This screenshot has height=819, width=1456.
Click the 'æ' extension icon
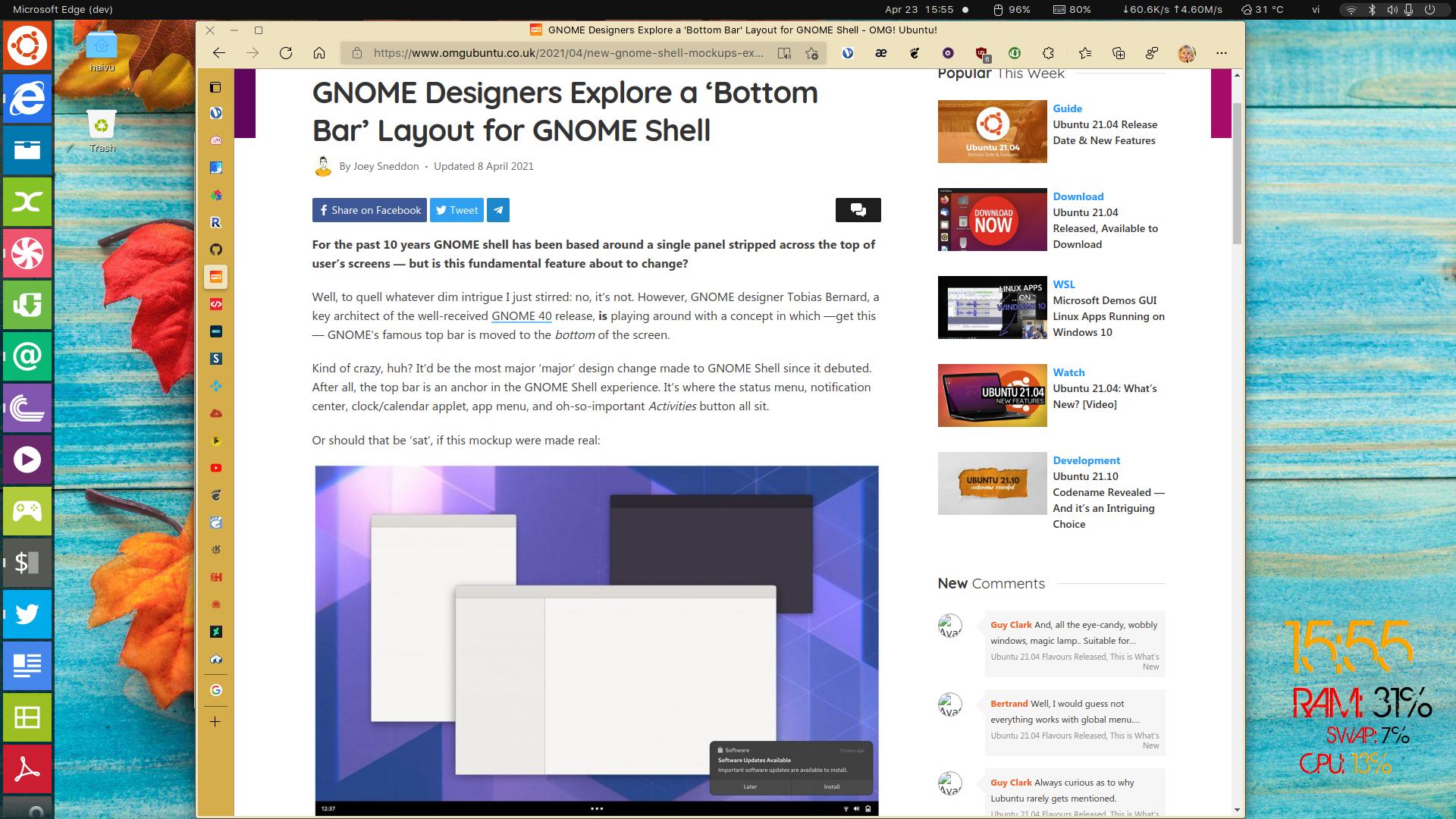(881, 53)
